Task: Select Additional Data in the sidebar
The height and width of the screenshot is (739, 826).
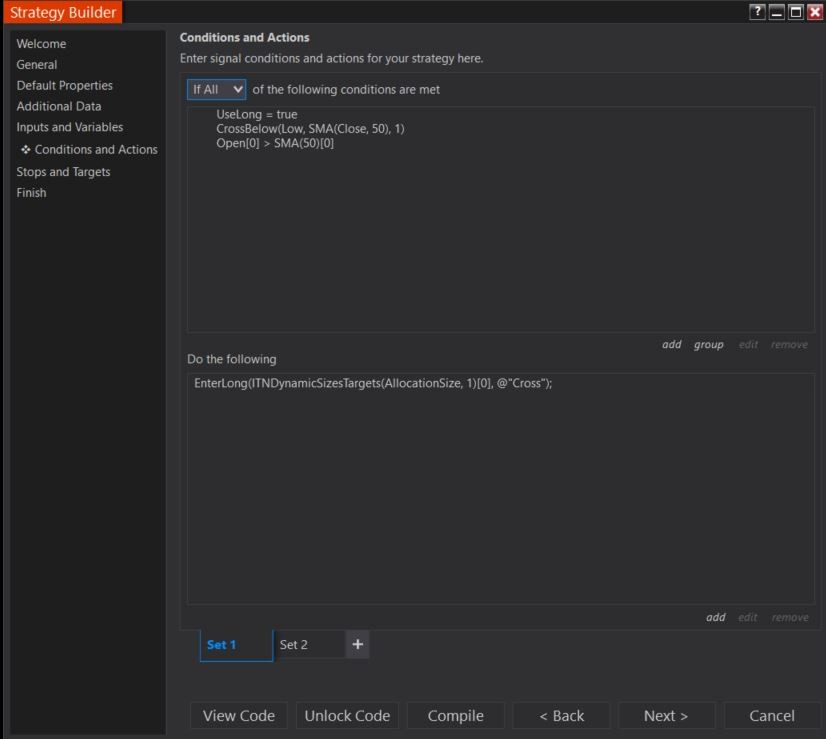Action: (59, 106)
